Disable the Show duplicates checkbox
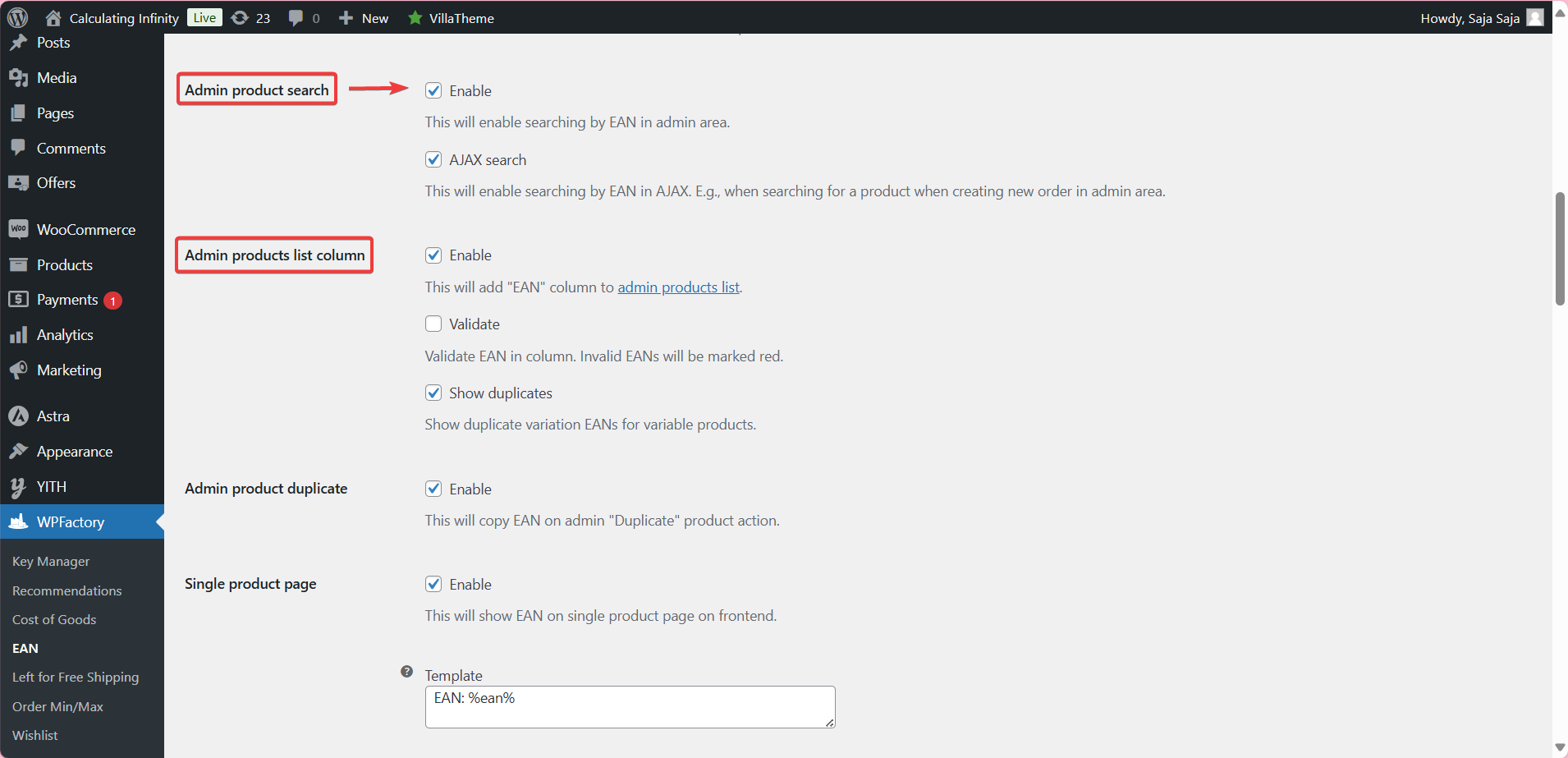The image size is (1568, 758). point(433,393)
